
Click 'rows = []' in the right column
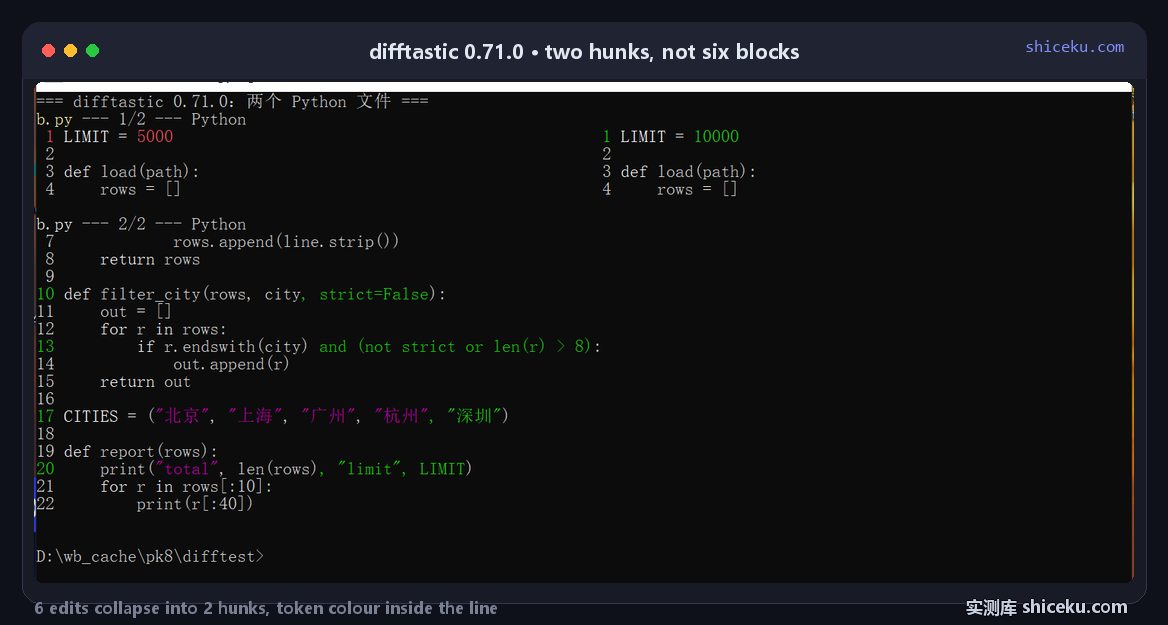(697, 189)
